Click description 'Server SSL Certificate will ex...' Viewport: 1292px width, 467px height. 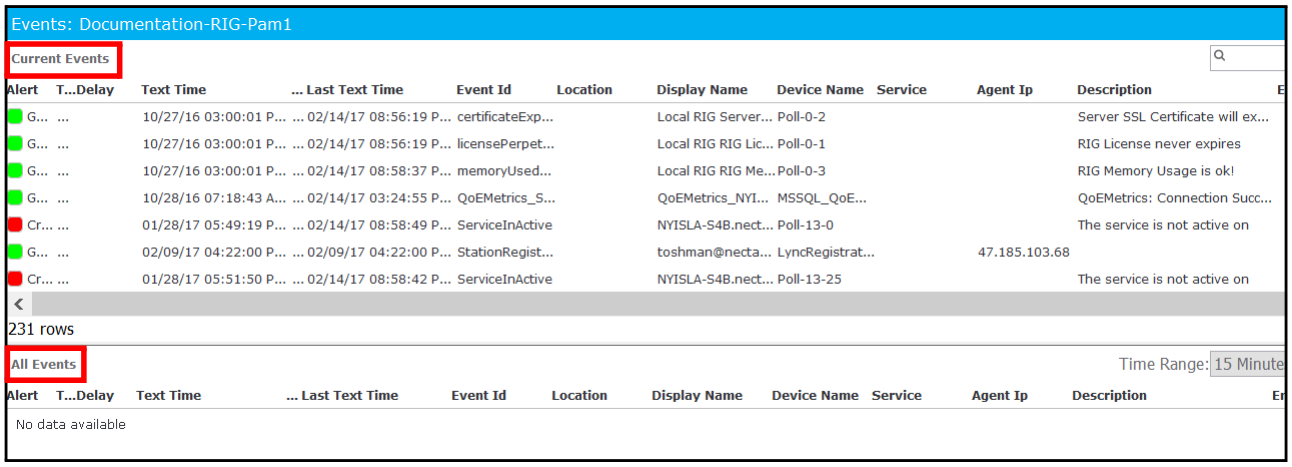coord(1174,117)
